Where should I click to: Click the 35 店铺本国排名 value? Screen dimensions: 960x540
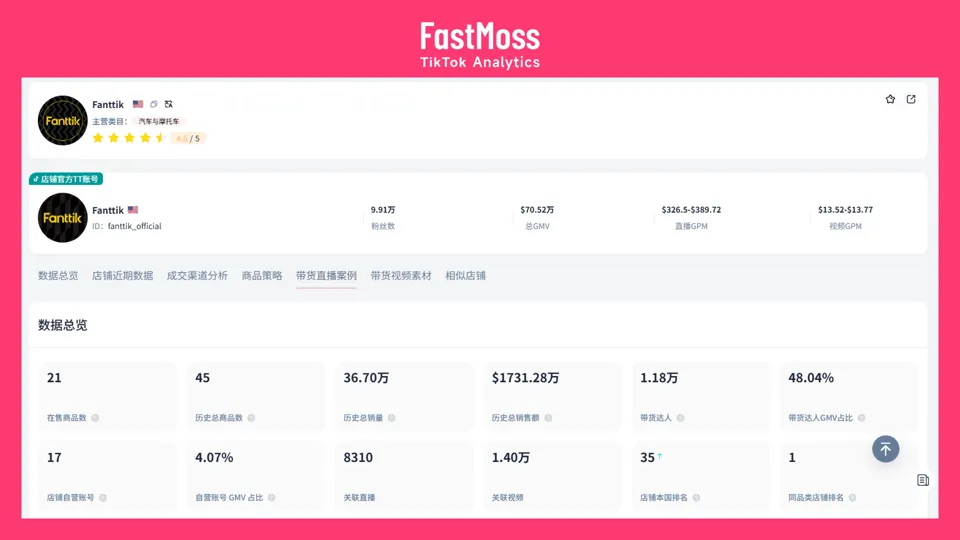click(x=647, y=457)
